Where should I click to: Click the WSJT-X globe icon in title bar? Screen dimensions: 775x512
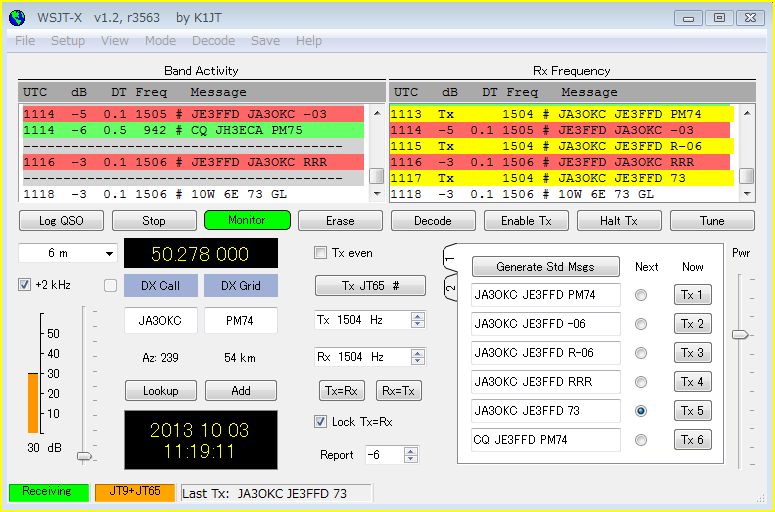tap(17, 17)
